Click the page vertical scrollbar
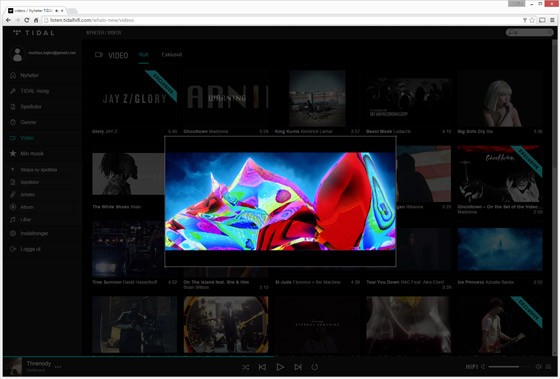This screenshot has width=560, height=379. (555, 107)
